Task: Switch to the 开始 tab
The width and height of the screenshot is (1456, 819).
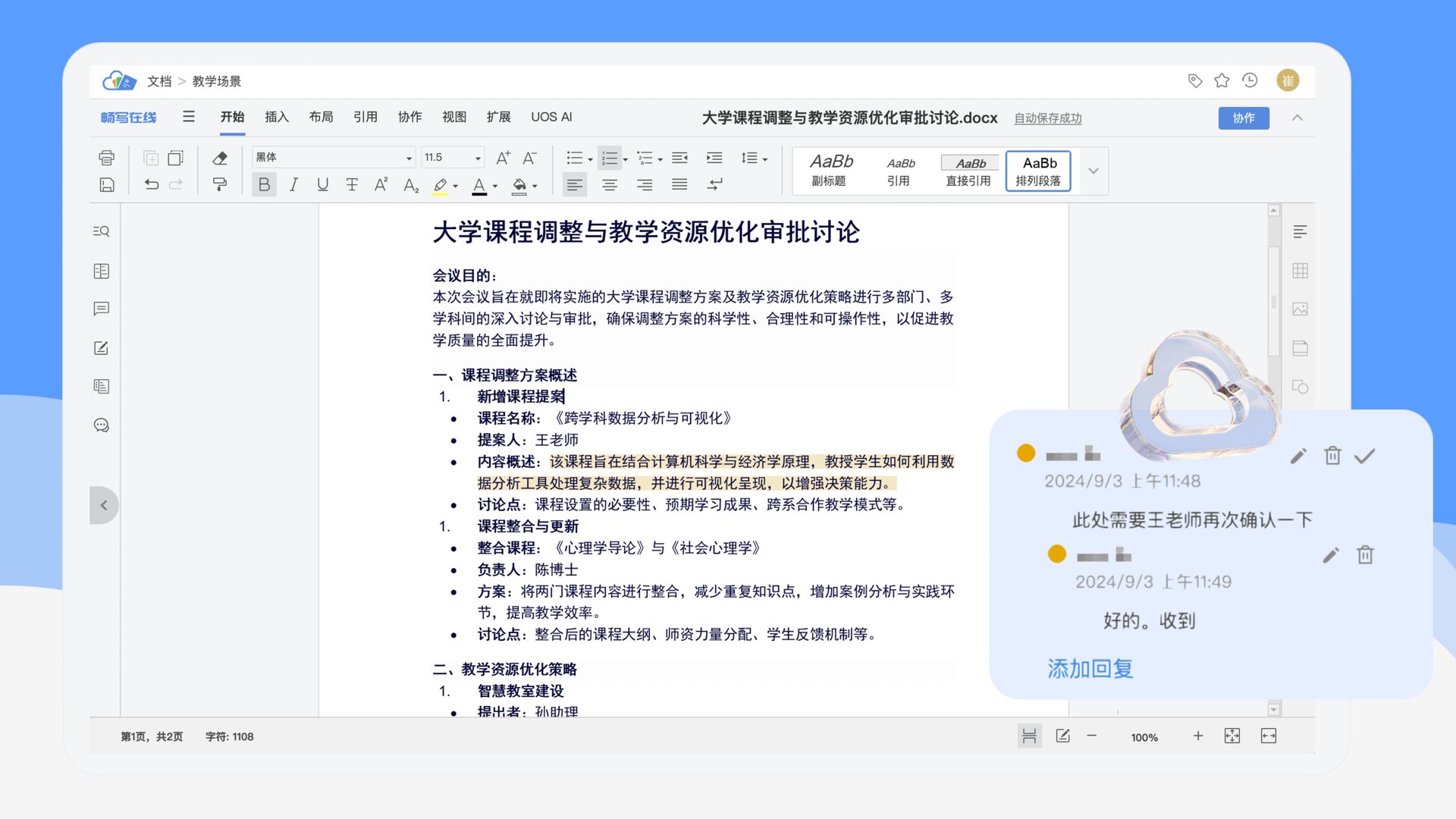Action: [x=232, y=117]
